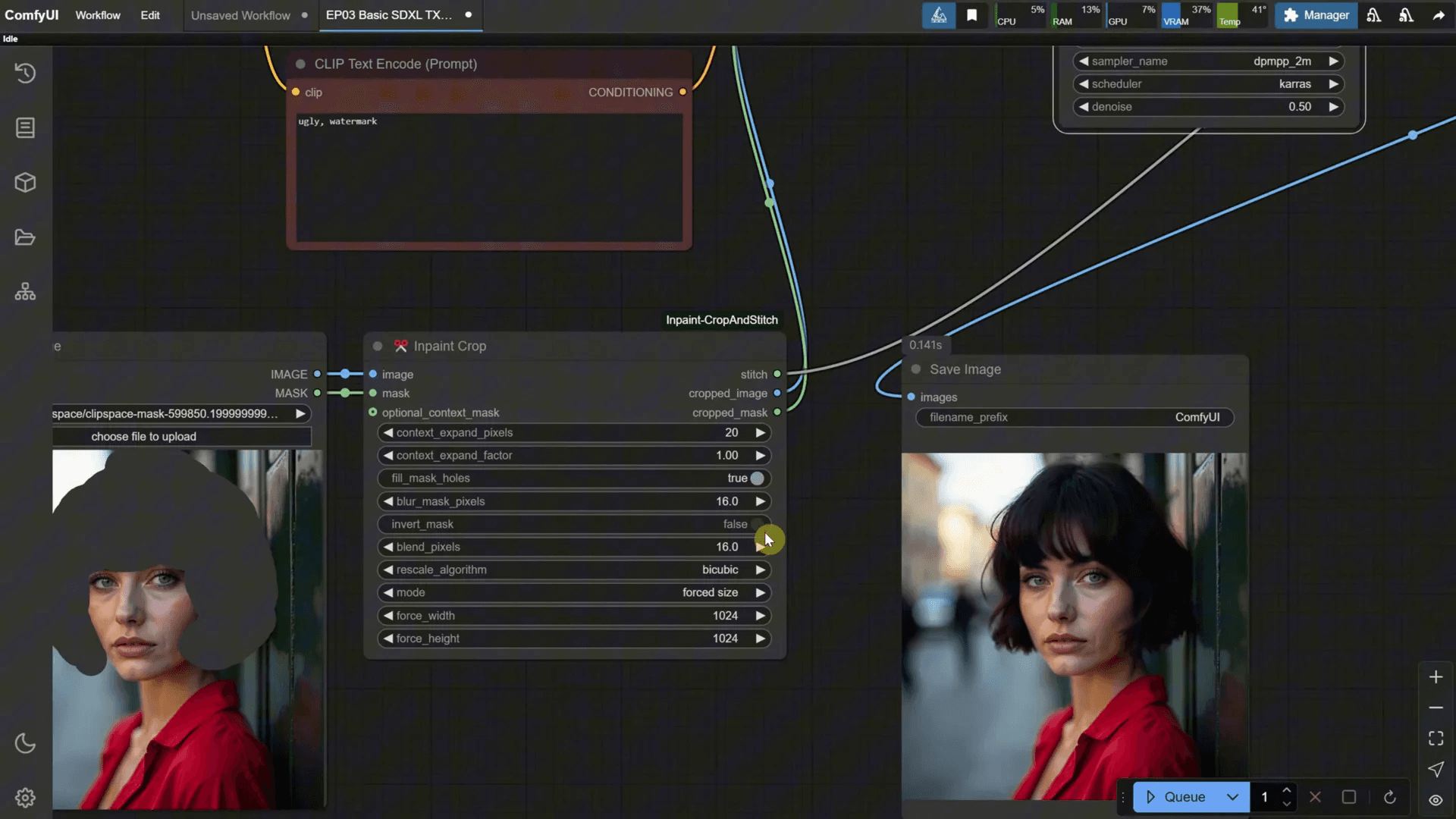Open the node map tree icon
Screen dimensions: 1456x819
tap(25, 292)
